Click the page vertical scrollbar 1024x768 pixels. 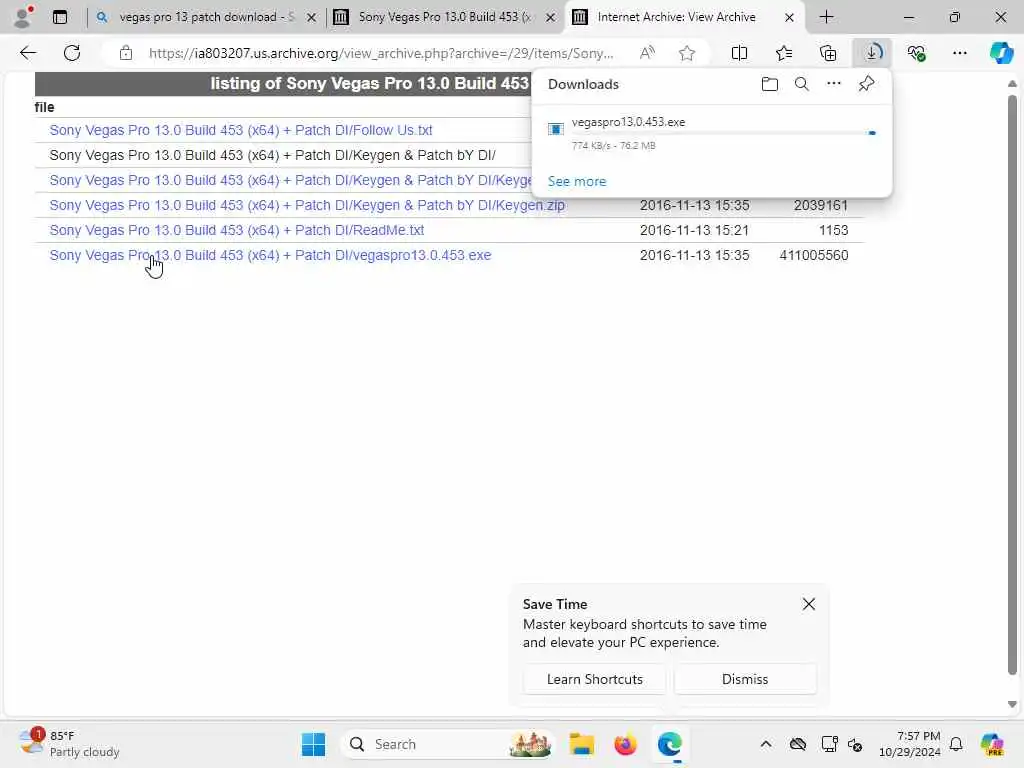point(1012,385)
